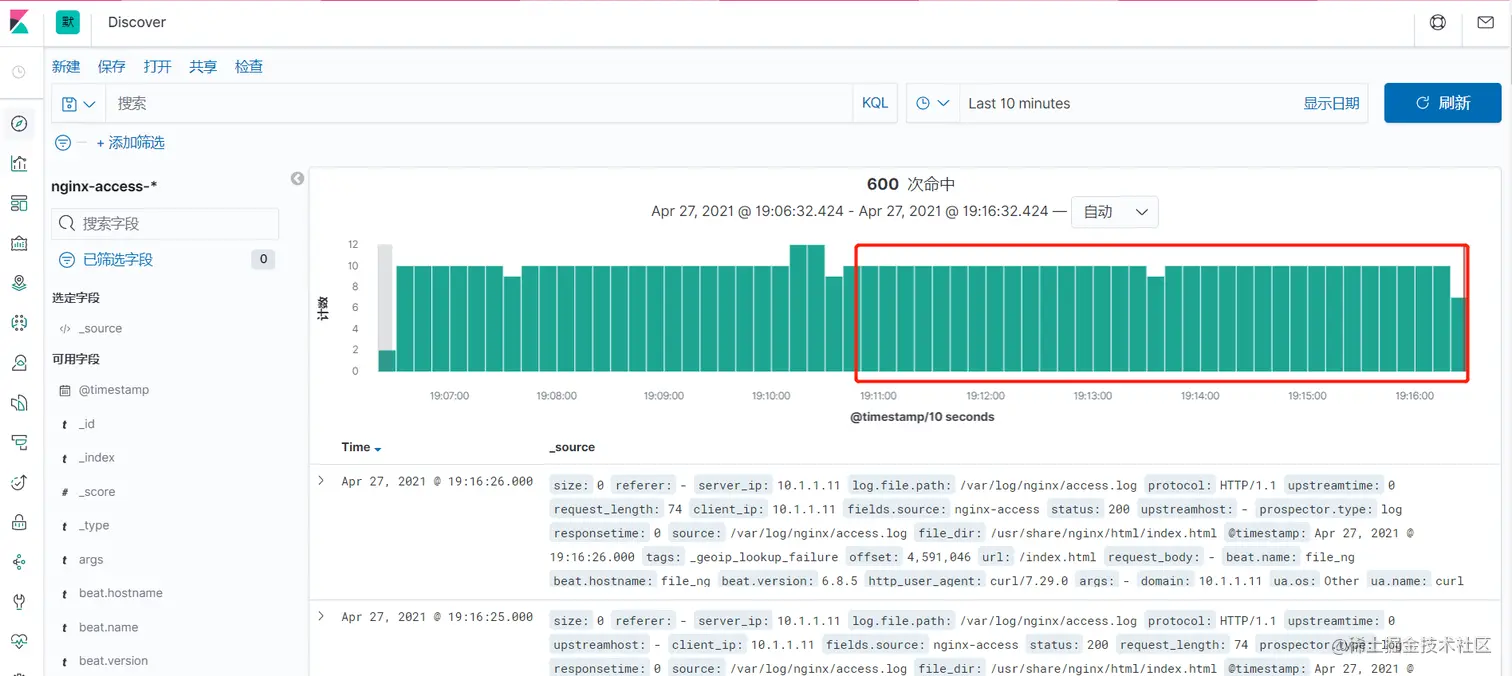
Task: Click the 刷新 refresh button
Action: (1443, 103)
